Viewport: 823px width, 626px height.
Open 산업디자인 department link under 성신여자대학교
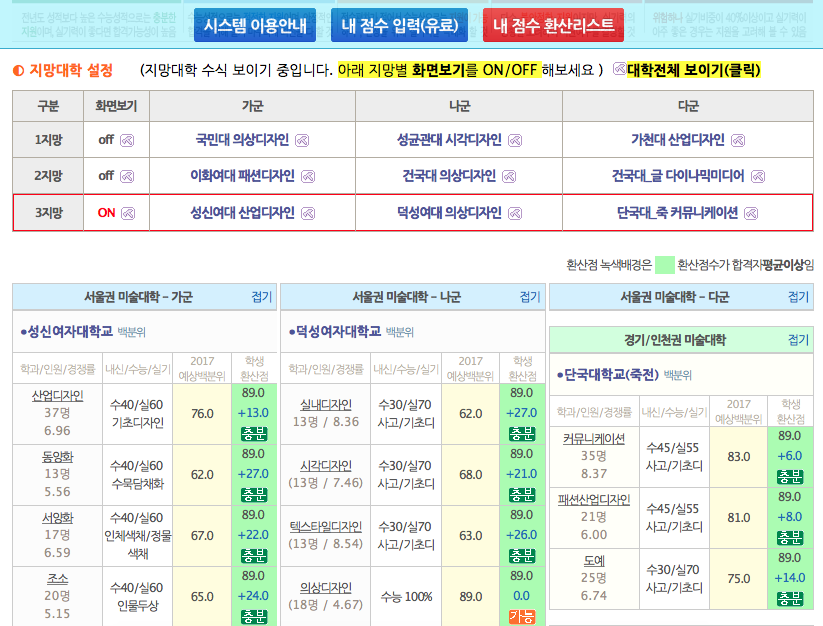point(58,396)
